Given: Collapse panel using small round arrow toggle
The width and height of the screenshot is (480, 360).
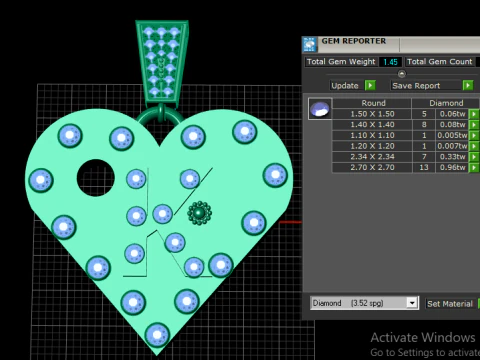Looking at the screenshot, I should click(402, 74).
